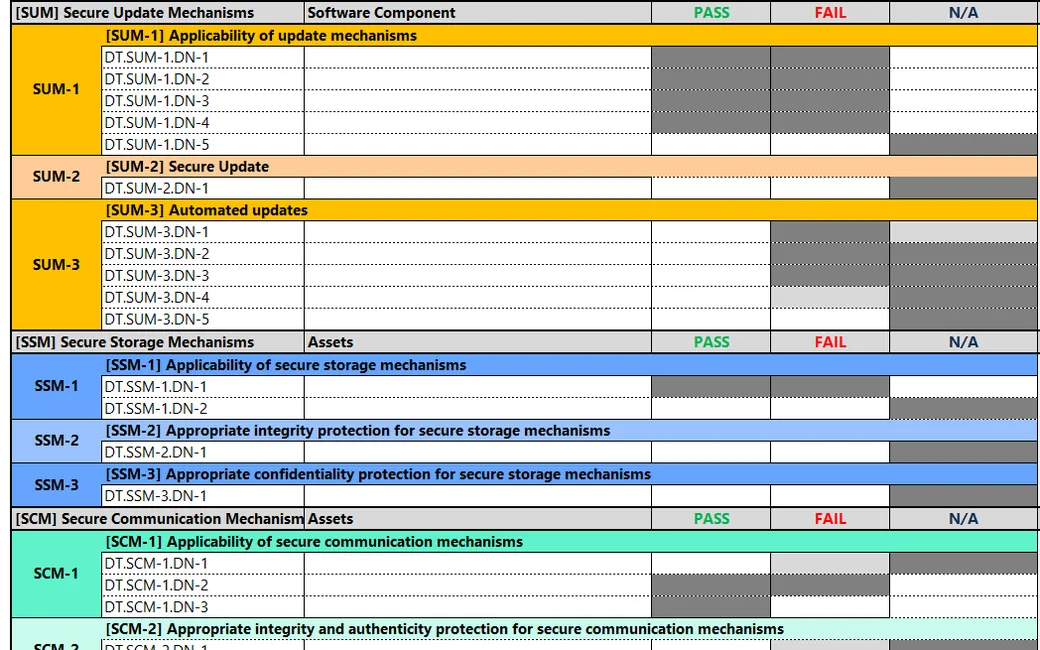Select the N/A cell for DT.SUM-1.DN-1
The width and height of the screenshot is (1040, 650).
pos(964,57)
